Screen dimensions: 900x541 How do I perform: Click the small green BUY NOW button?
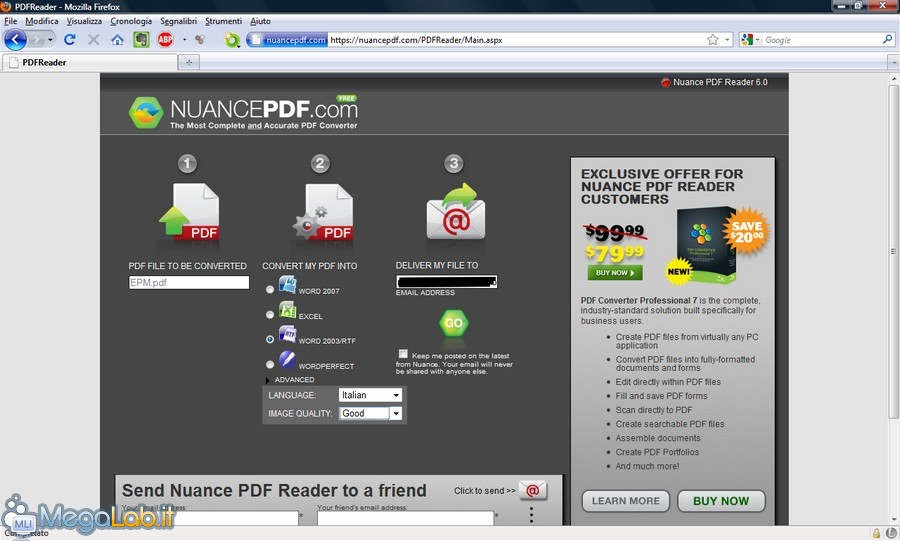[615, 273]
